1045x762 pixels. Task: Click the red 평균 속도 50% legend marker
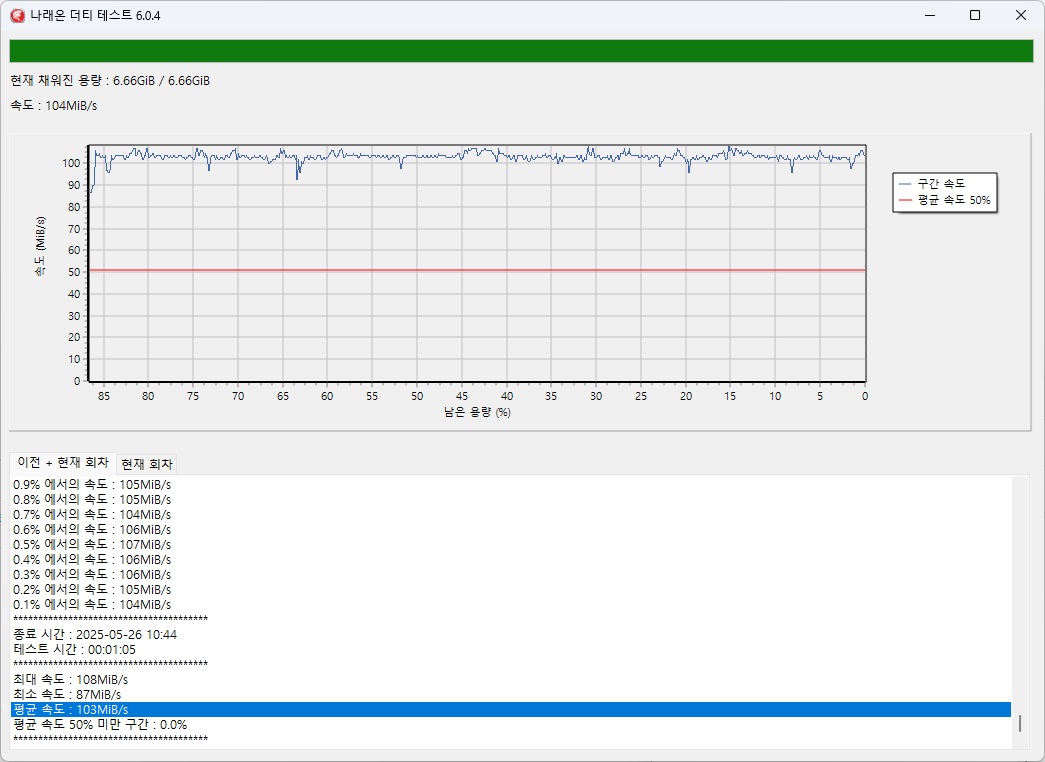[905, 200]
